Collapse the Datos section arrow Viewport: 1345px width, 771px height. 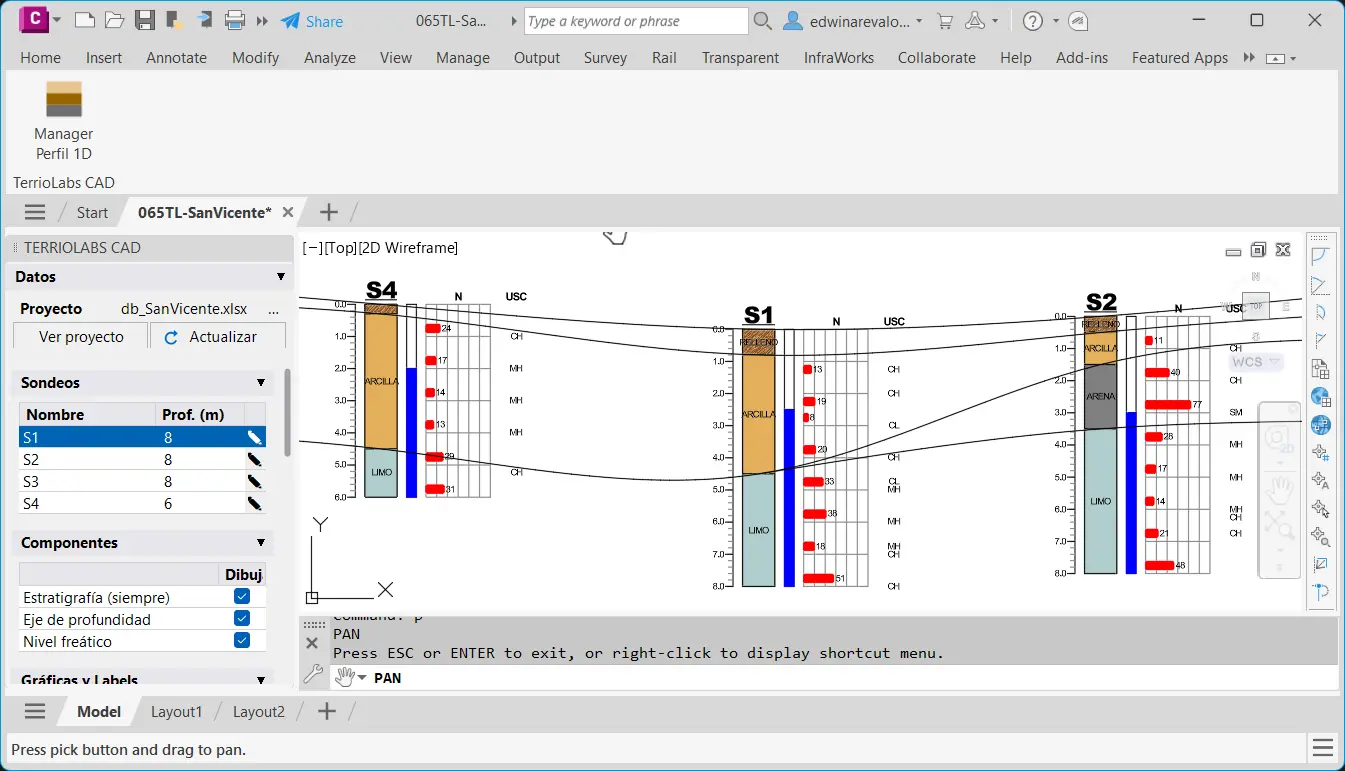(x=281, y=277)
